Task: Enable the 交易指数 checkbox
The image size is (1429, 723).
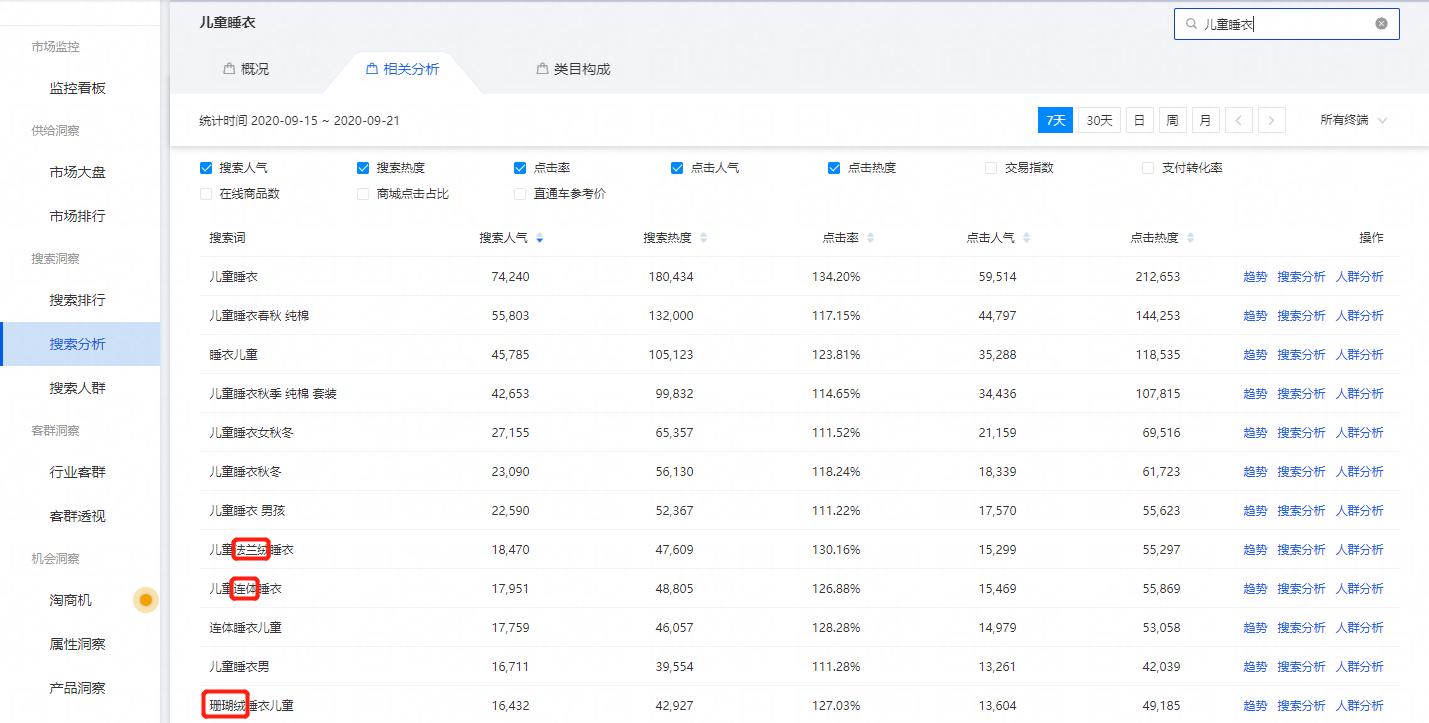Action: pos(990,167)
